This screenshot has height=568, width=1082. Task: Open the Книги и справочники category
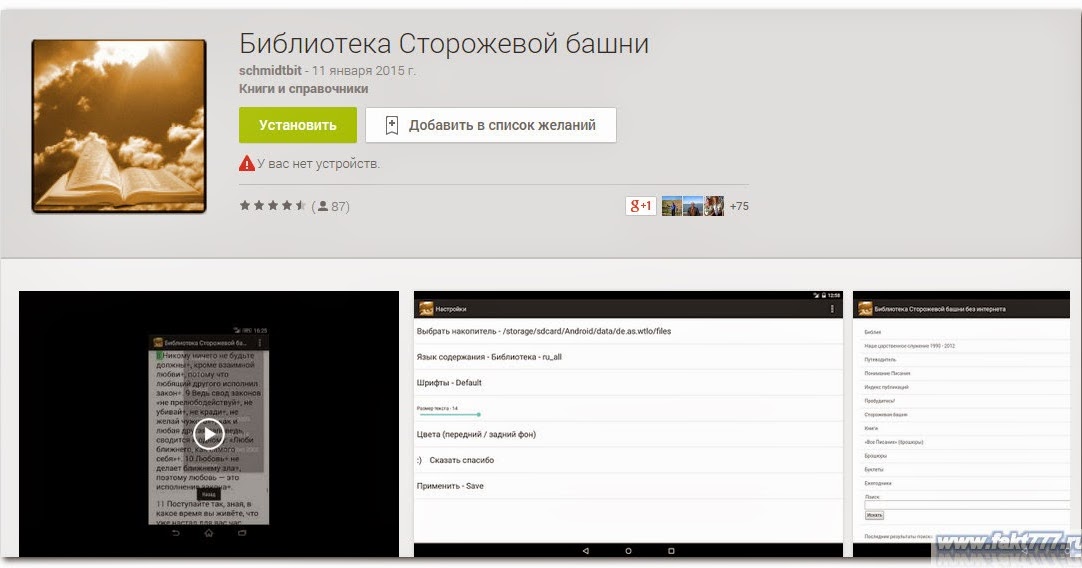tap(304, 88)
